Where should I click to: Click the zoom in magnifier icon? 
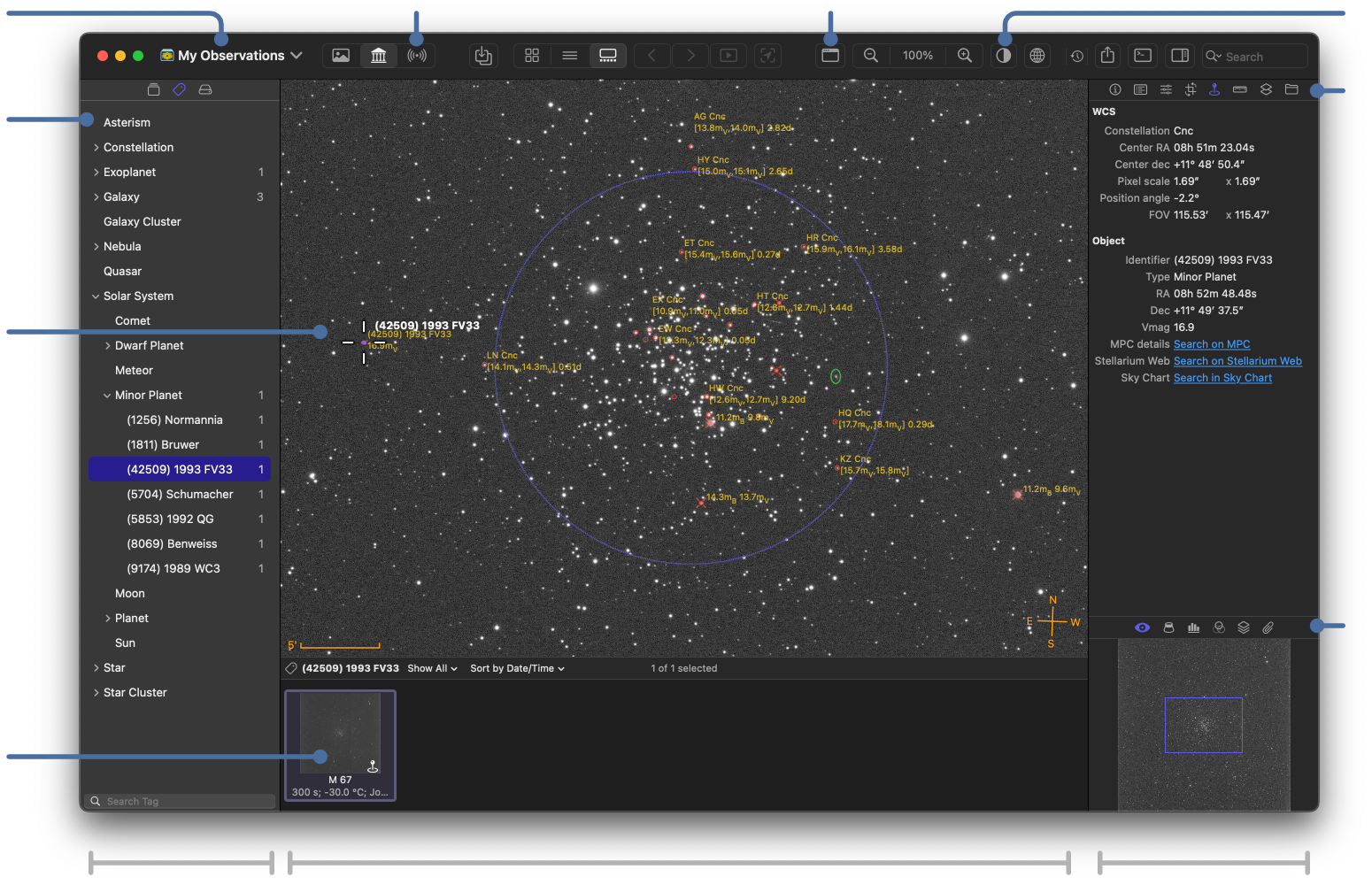click(965, 56)
